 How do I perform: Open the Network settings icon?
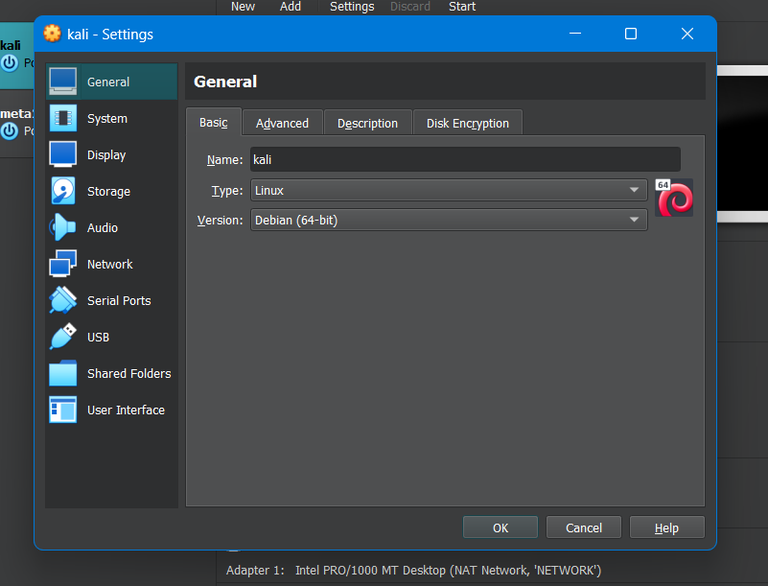click(x=63, y=264)
